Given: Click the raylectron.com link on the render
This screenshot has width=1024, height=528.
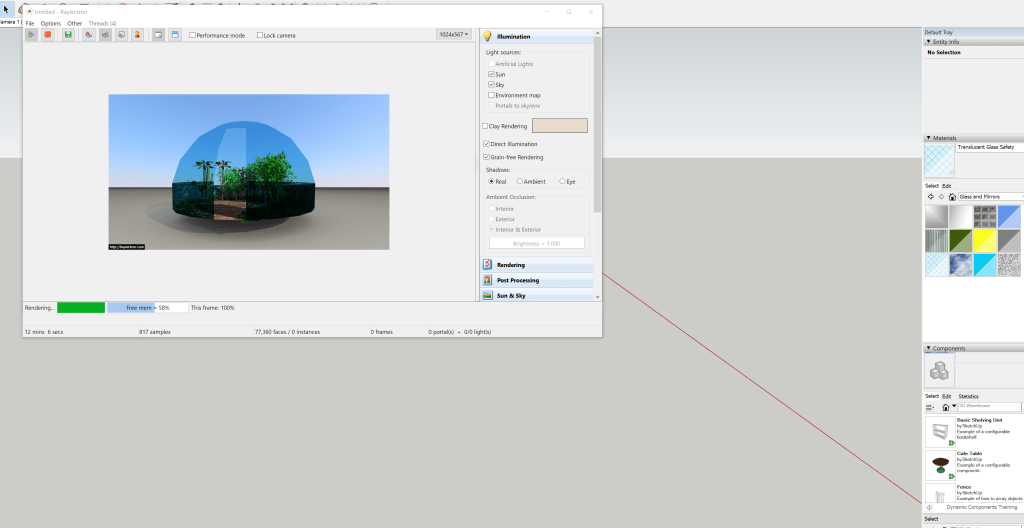Looking at the screenshot, I should pos(127,246).
